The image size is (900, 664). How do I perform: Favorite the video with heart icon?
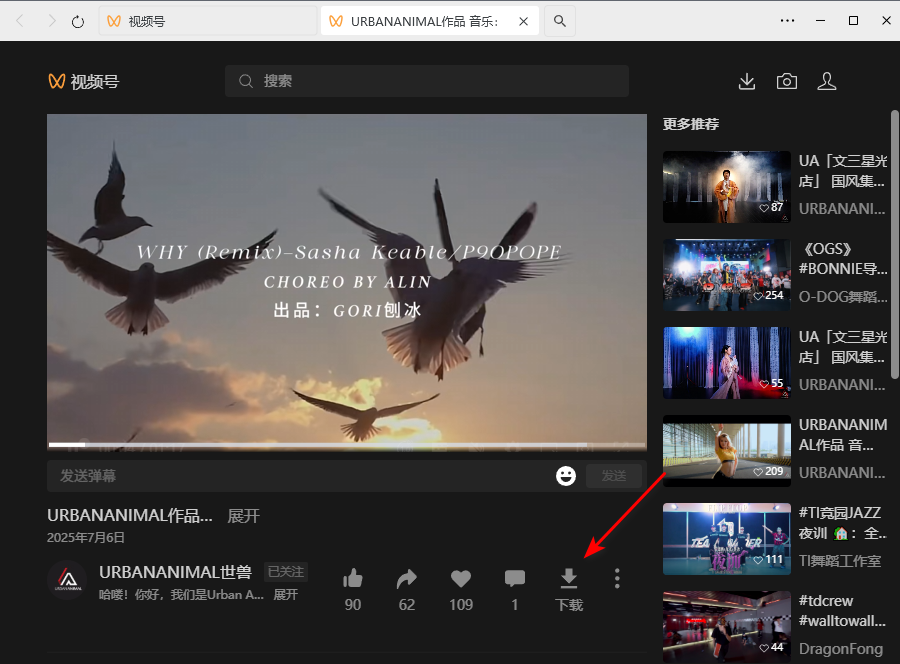coord(460,579)
